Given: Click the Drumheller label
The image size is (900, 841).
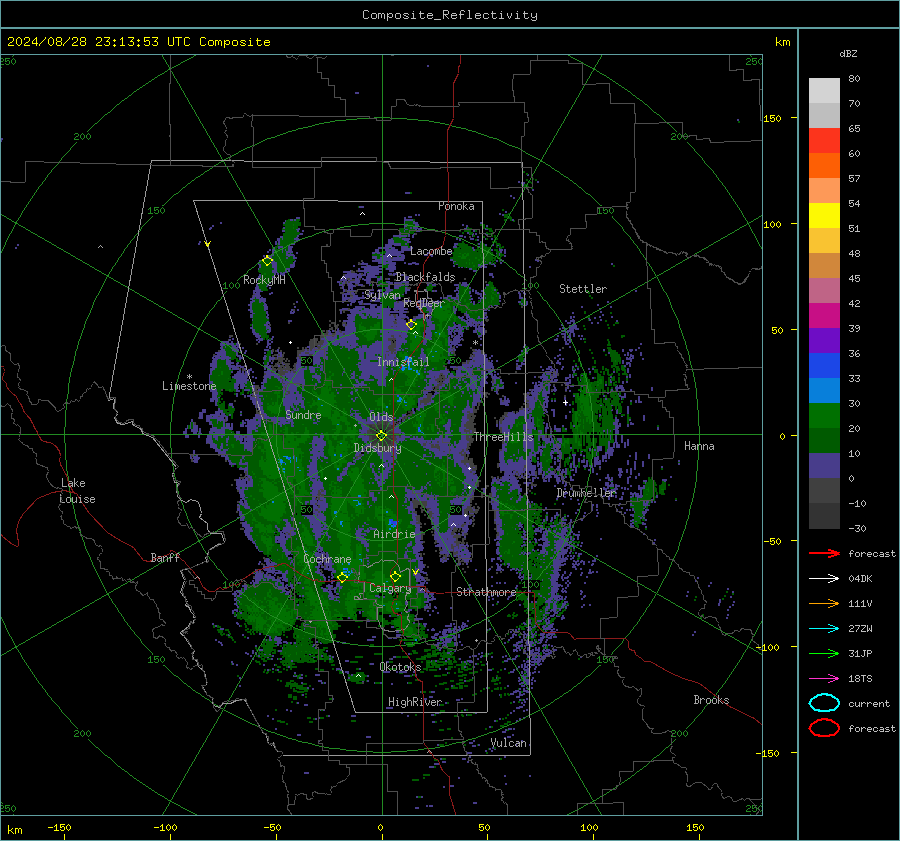Looking at the screenshot, I should [x=586, y=493].
